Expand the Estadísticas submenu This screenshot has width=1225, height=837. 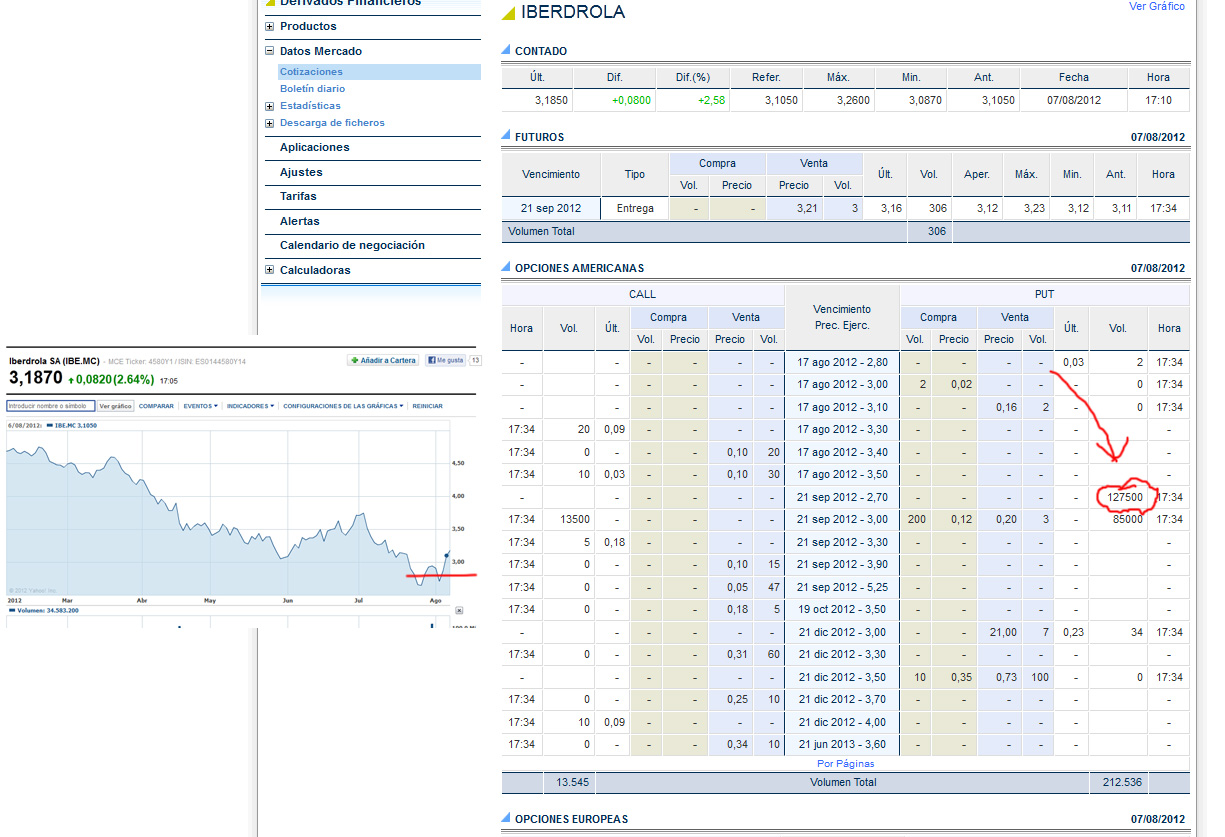pyautogui.click(x=270, y=106)
